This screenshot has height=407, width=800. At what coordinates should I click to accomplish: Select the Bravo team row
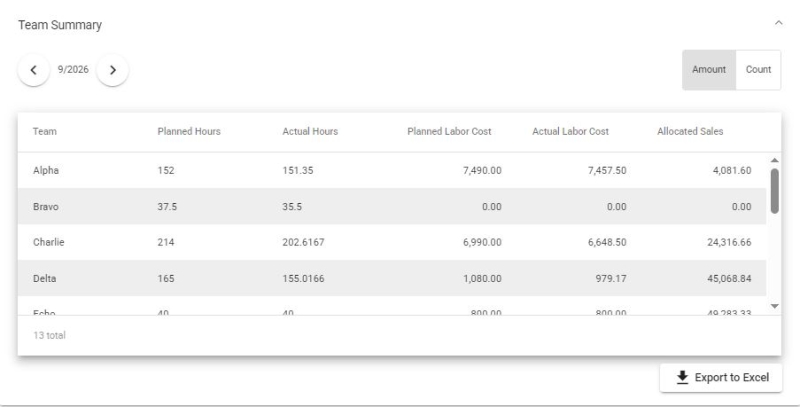pyautogui.click(x=392, y=207)
